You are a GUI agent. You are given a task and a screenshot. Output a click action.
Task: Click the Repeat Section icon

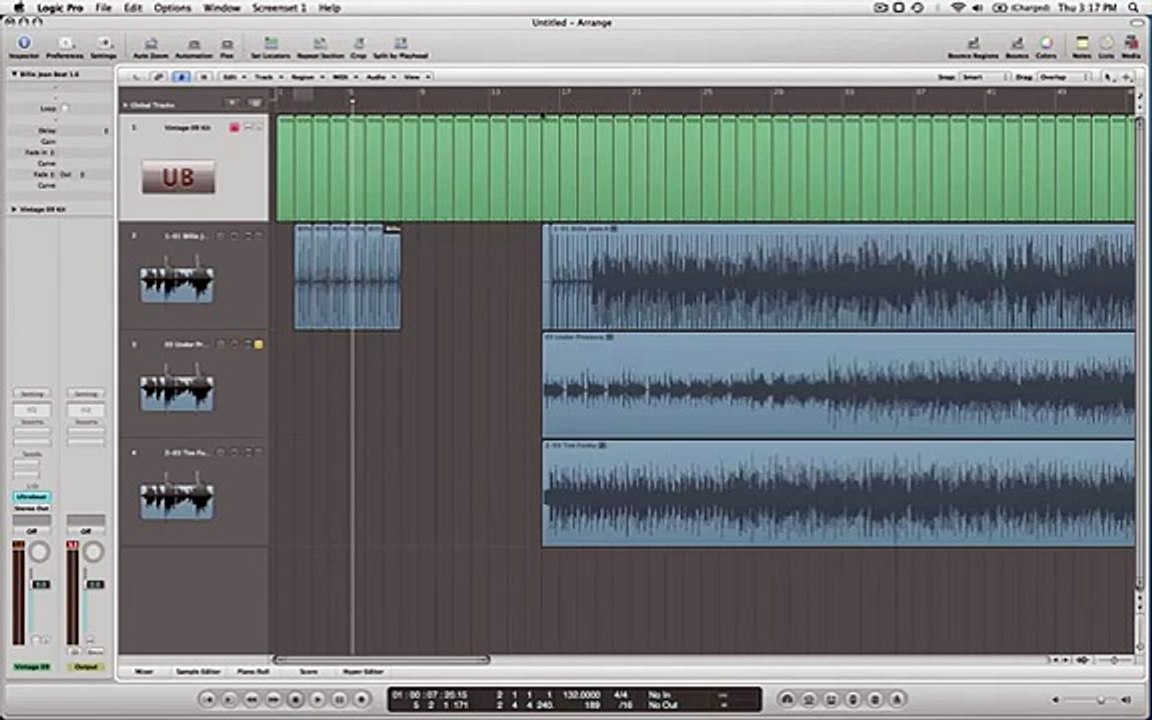coord(320,44)
